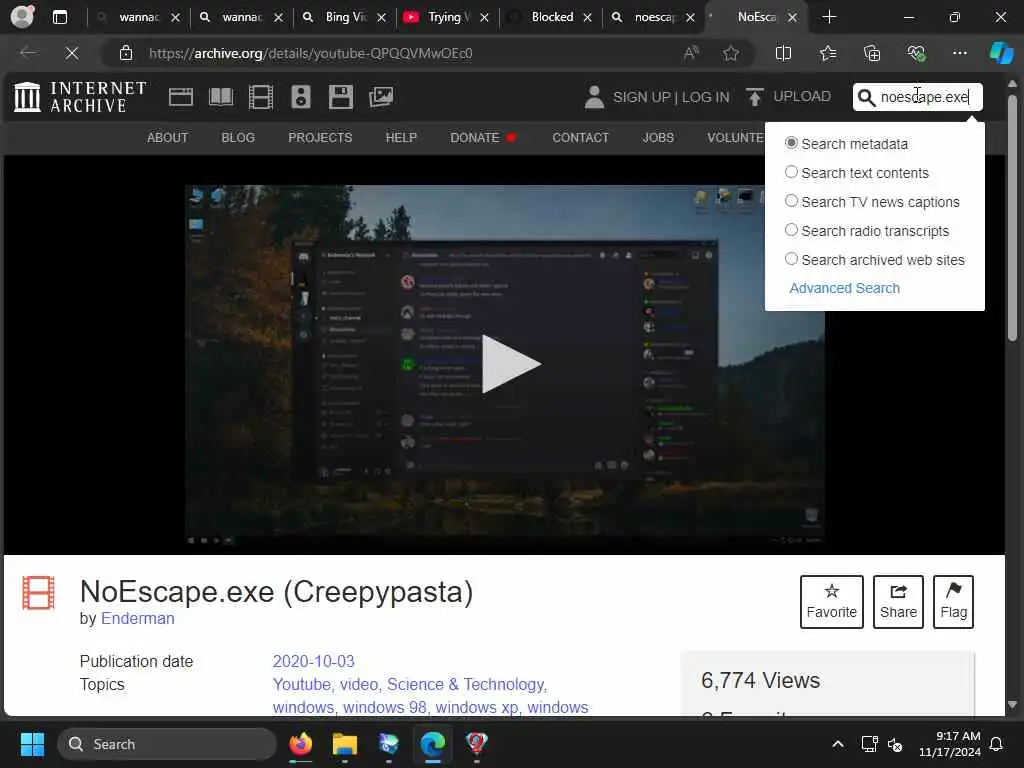1024x768 pixels.
Task: Open the Collections icon in Edge toolbar
Action: pyautogui.click(x=872, y=53)
